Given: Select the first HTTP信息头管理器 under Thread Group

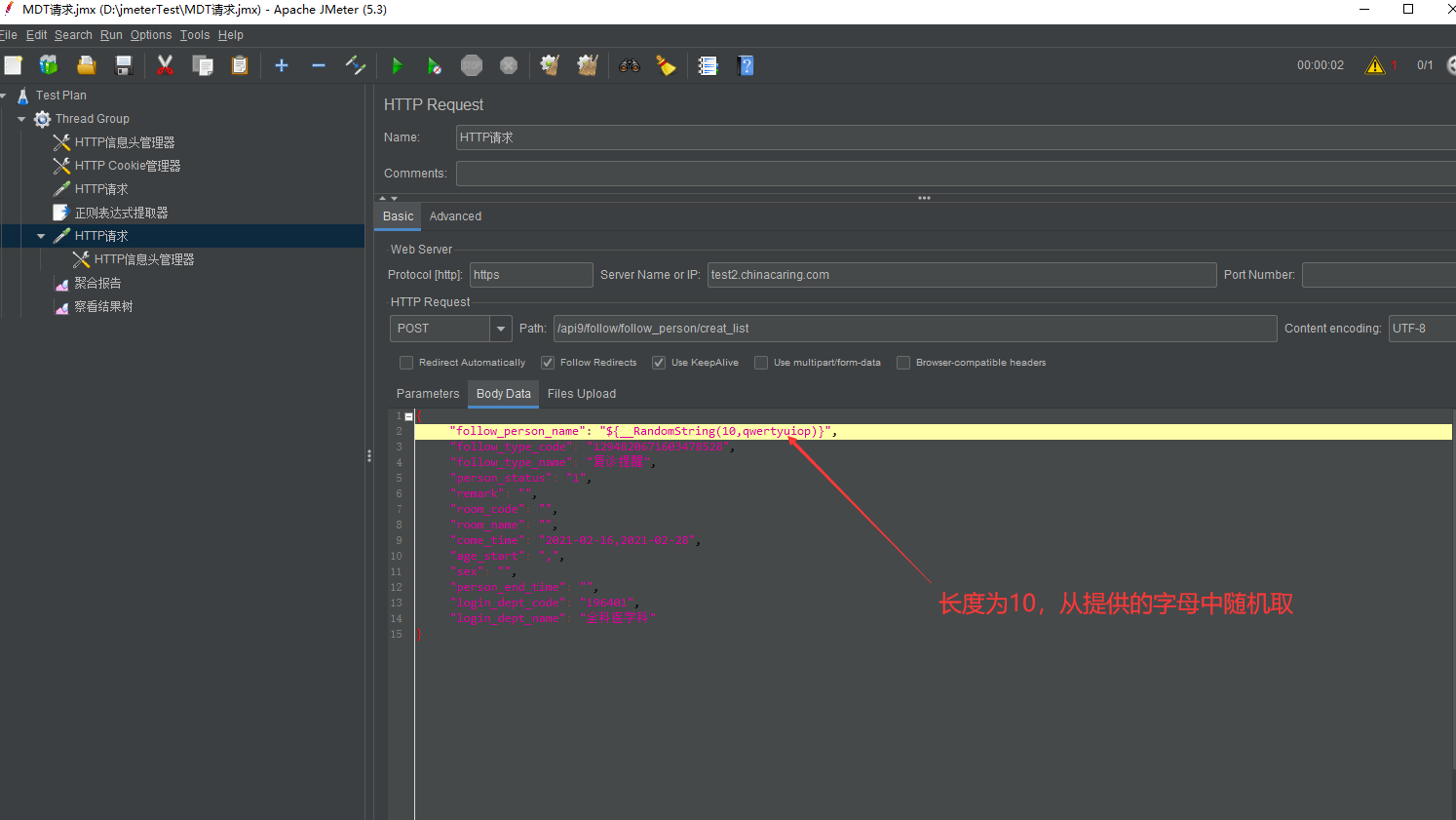Looking at the screenshot, I should point(125,142).
